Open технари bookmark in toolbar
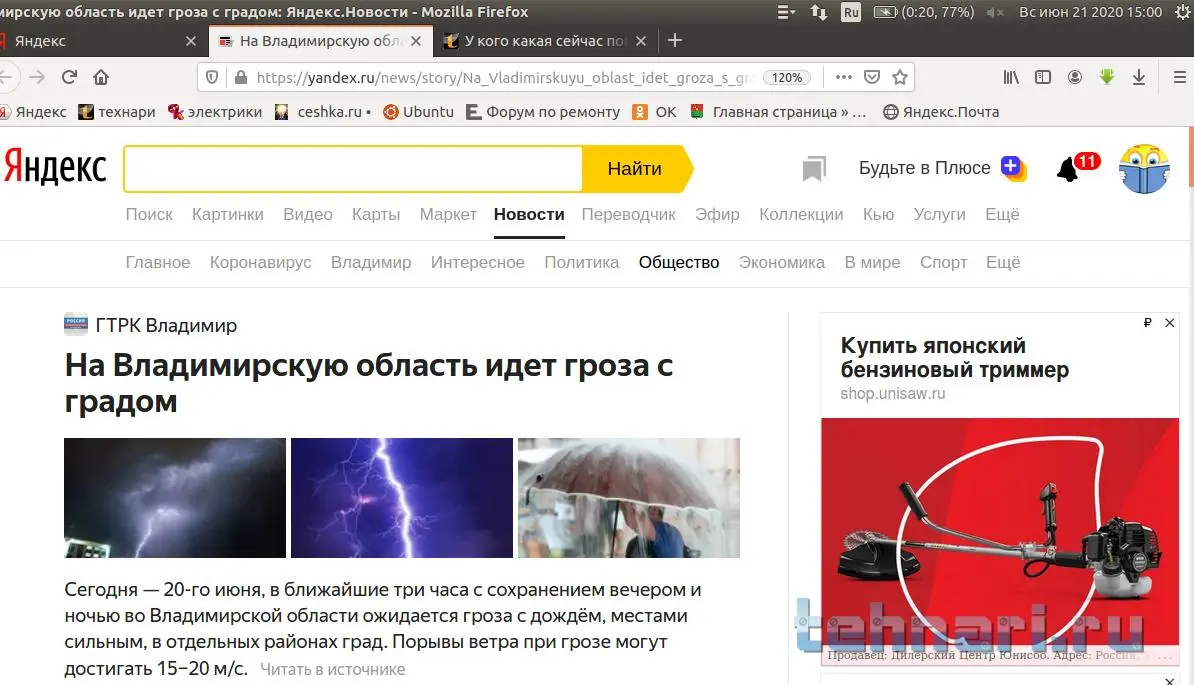Image resolution: width=1194 pixels, height=685 pixels. [117, 112]
